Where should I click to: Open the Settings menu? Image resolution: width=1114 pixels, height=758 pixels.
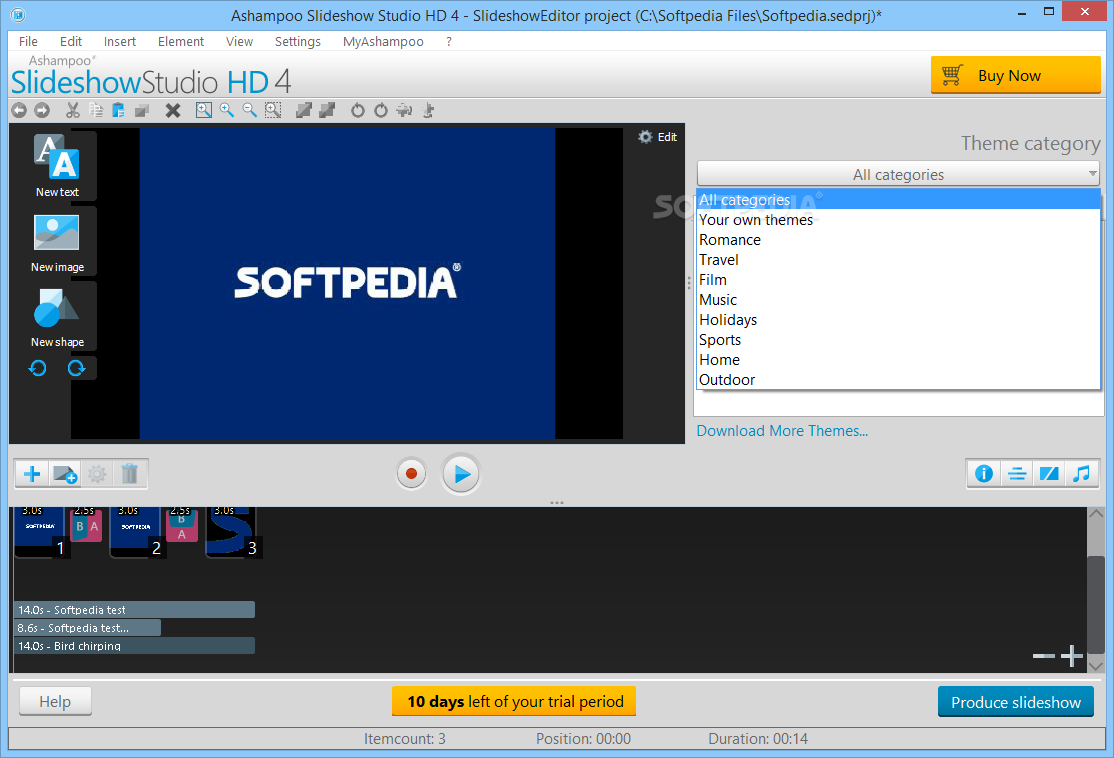[x=298, y=41]
